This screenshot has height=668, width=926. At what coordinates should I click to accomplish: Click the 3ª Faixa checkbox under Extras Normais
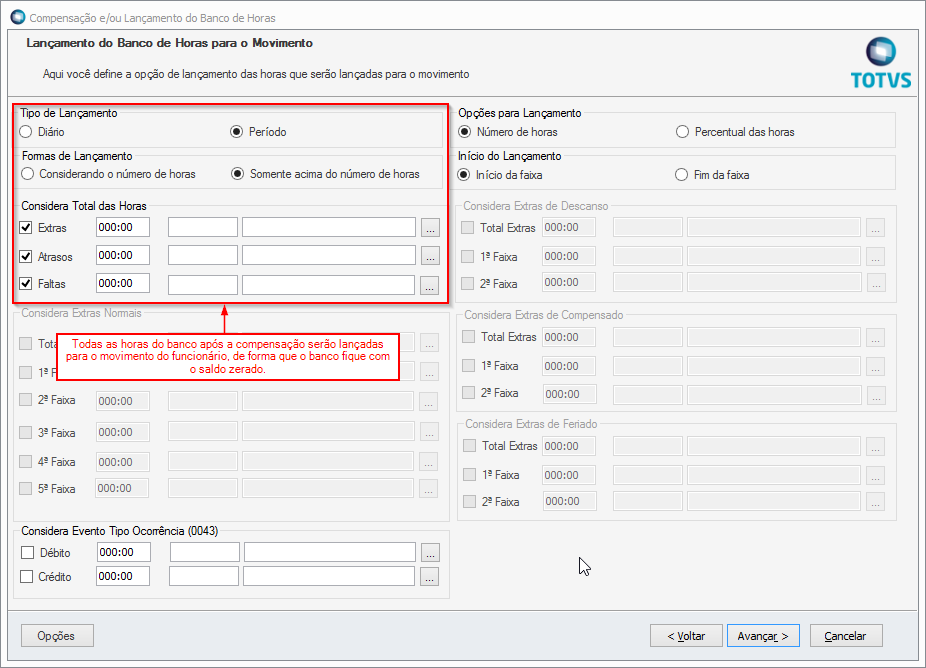pyautogui.click(x=25, y=432)
